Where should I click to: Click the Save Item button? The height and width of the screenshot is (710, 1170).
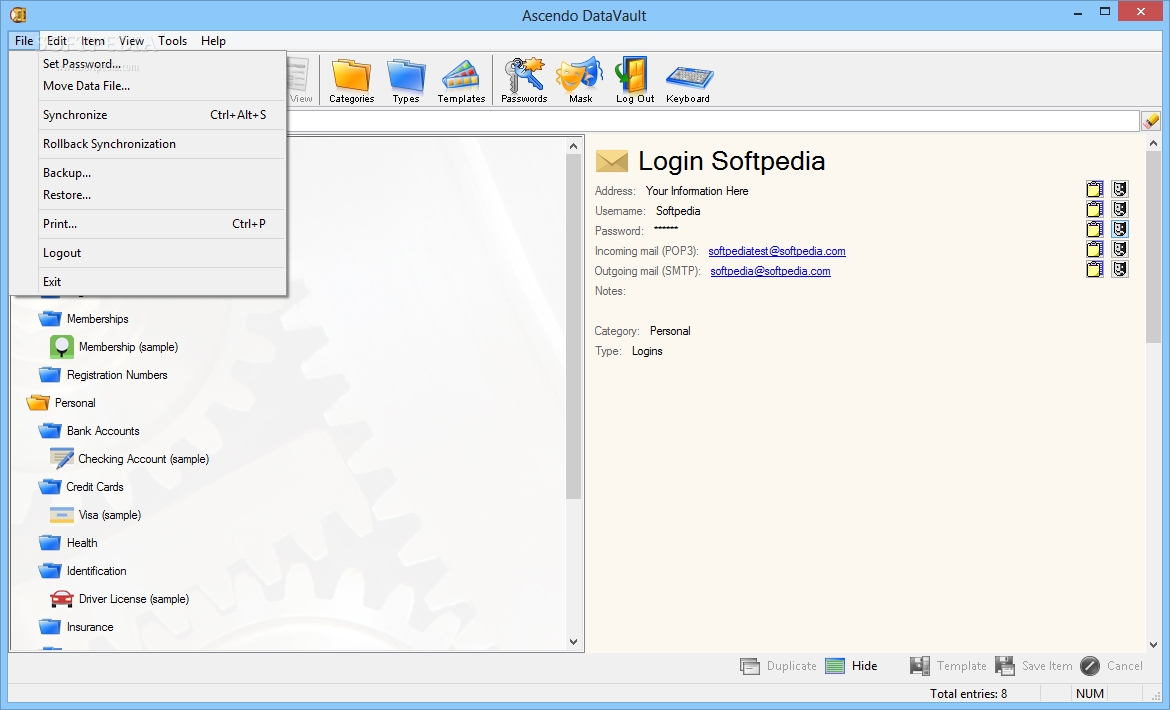tap(1033, 666)
